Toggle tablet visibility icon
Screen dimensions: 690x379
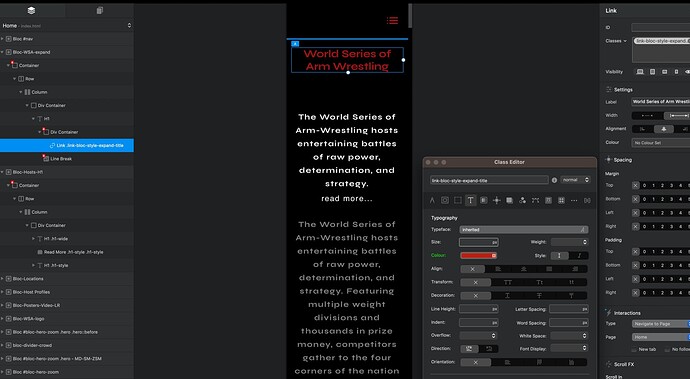pos(653,72)
